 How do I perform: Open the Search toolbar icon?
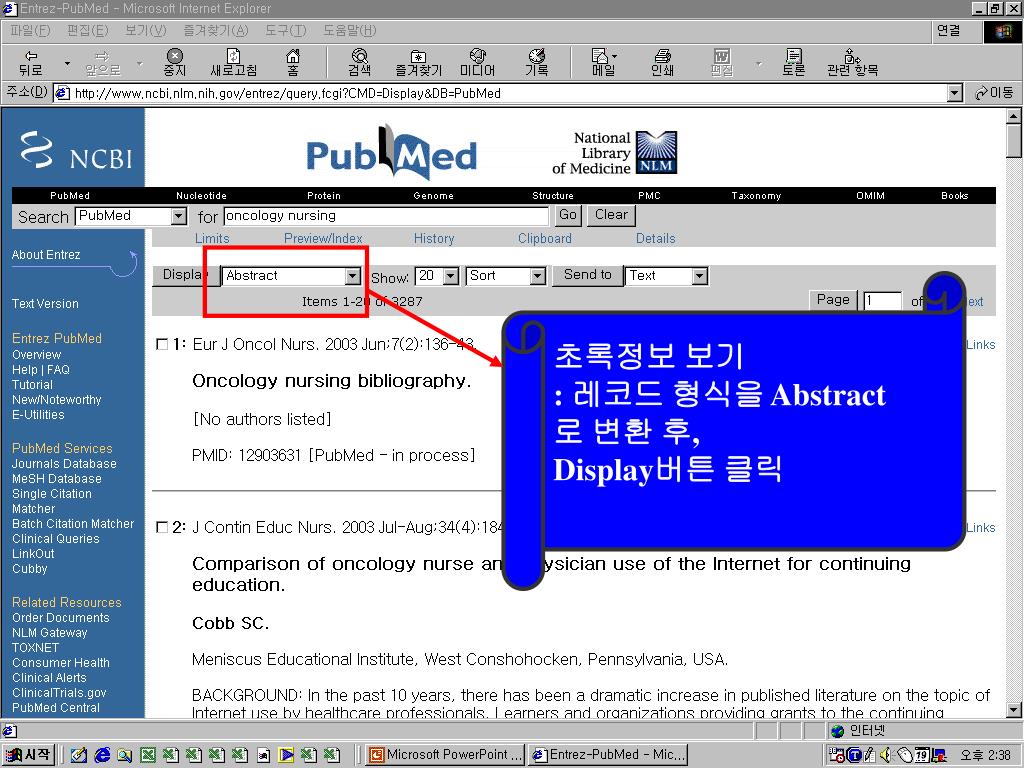coord(359,63)
